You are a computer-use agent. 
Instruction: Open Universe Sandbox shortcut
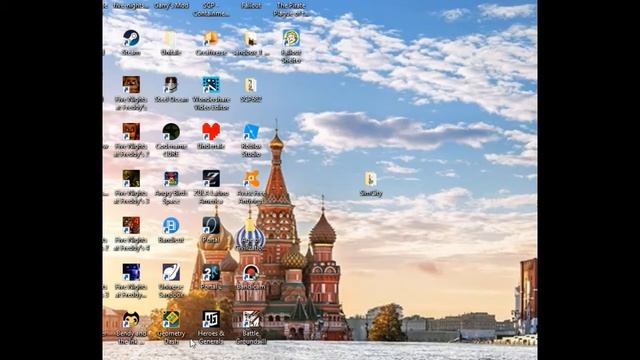171,272
